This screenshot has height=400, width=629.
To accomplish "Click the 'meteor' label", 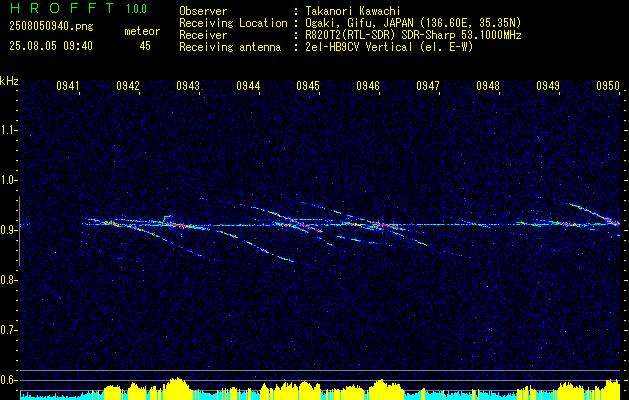I will [142, 32].
